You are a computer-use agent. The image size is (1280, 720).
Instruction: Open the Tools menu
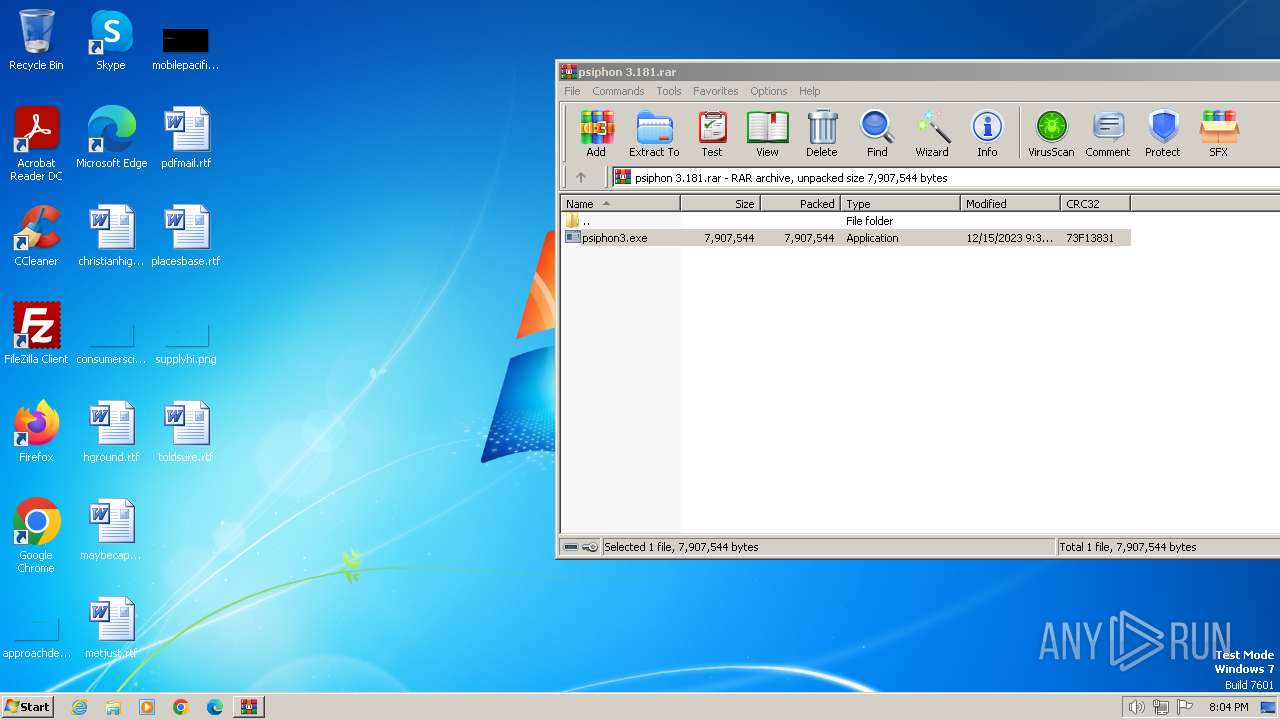coord(669,91)
